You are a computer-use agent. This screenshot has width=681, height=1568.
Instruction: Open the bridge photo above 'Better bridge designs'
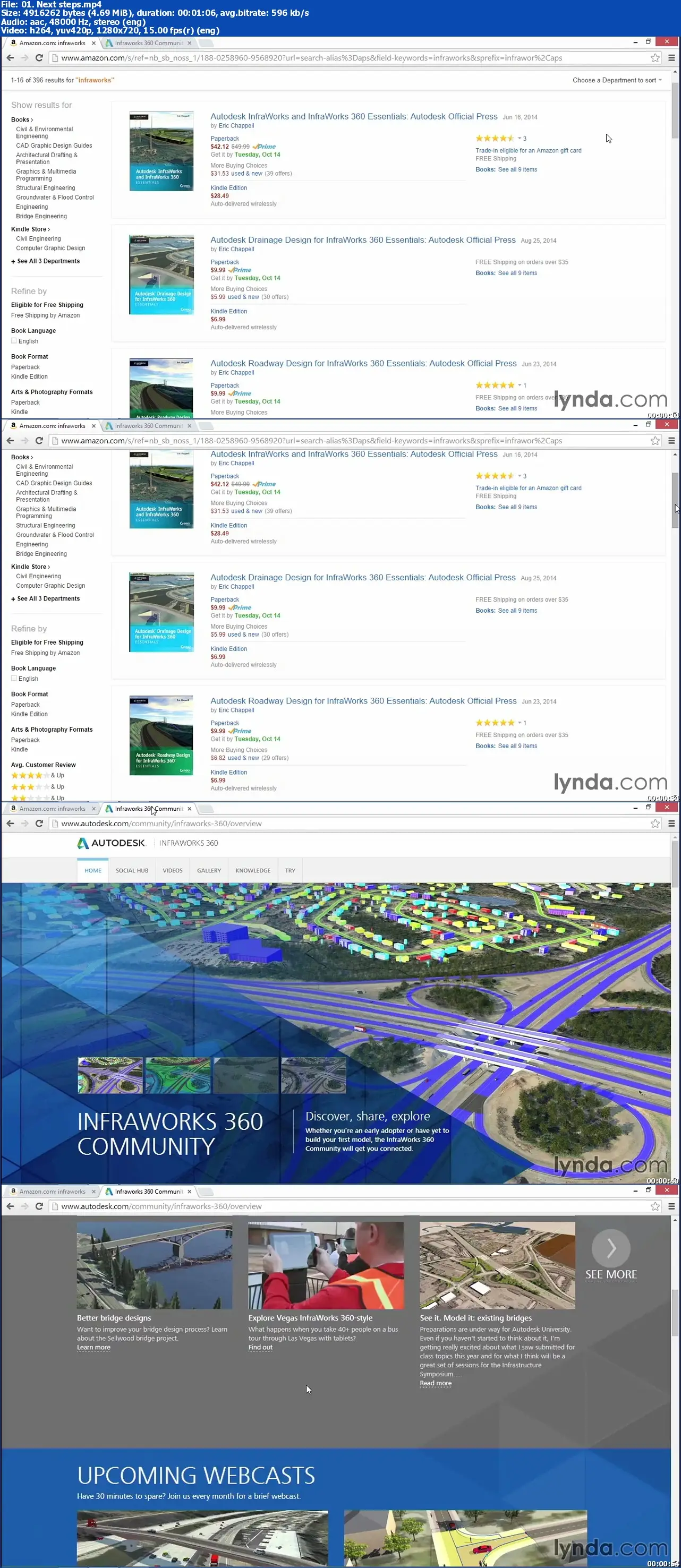154,1265
